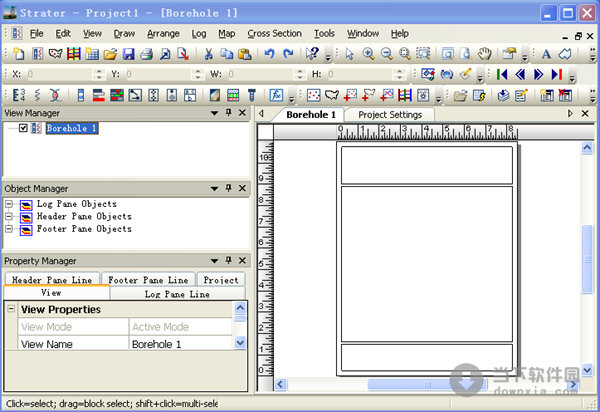The height and width of the screenshot is (412, 600).
Task: Open the Cross Section menu
Action: point(274,34)
